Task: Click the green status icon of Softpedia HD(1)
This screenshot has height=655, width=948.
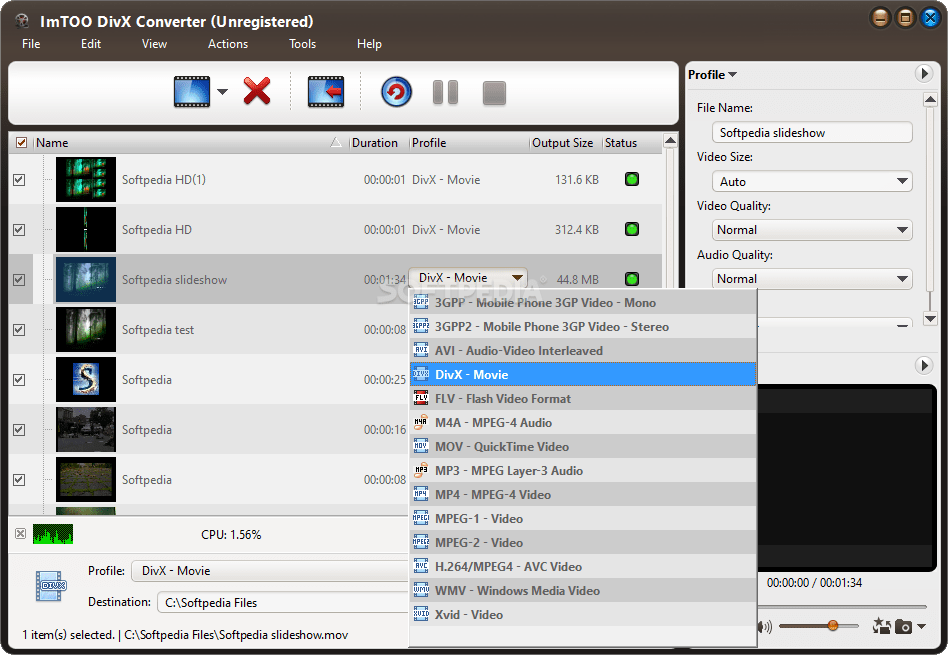Action: (632, 179)
